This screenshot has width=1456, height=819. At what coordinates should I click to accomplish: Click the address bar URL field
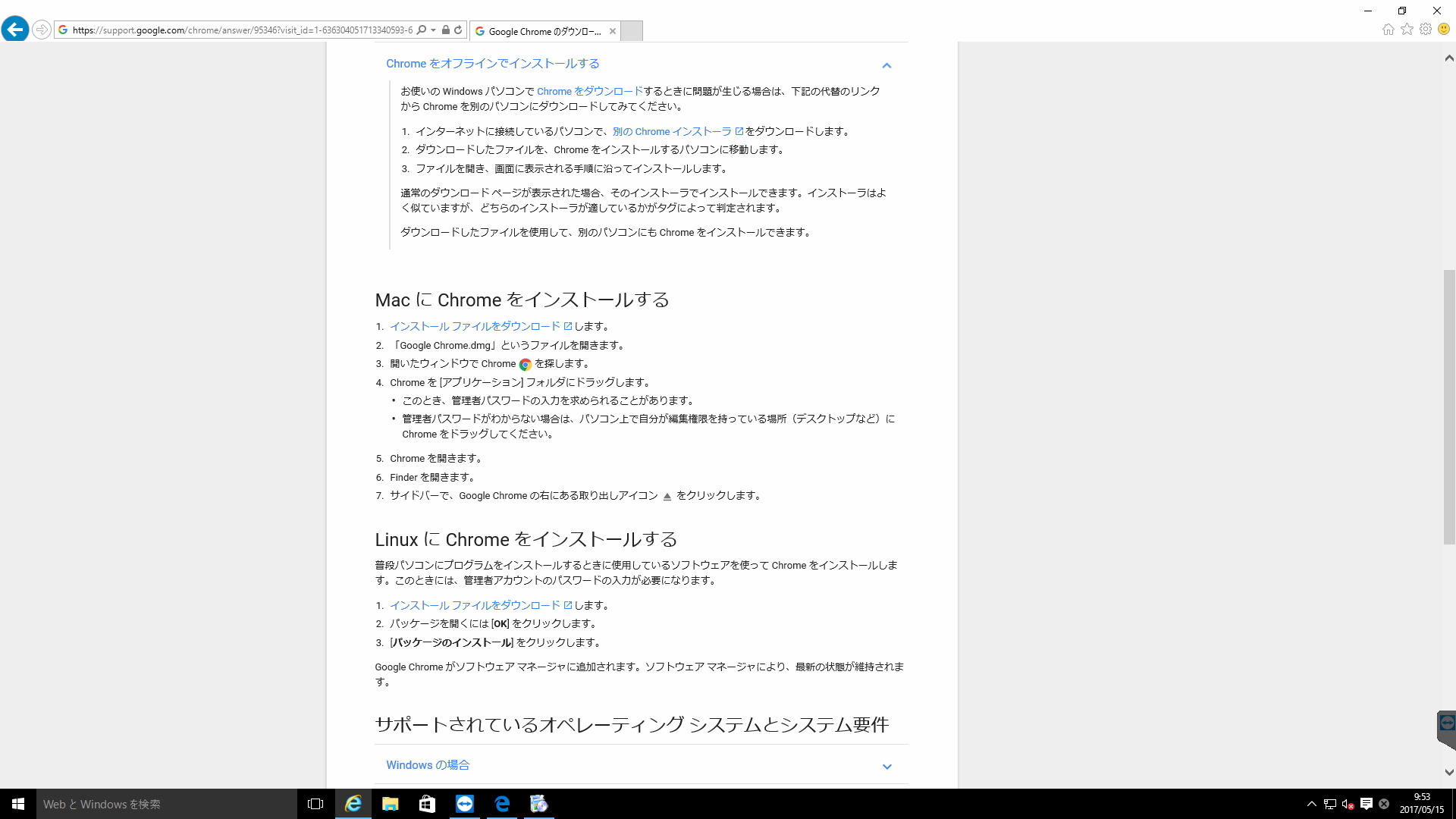(243, 30)
